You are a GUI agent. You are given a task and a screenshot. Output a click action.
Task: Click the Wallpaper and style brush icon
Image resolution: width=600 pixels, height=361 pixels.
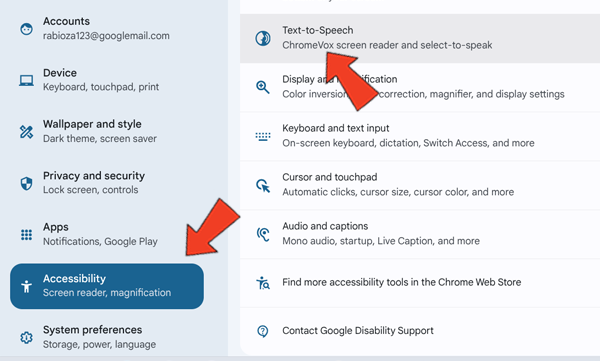(x=26, y=132)
